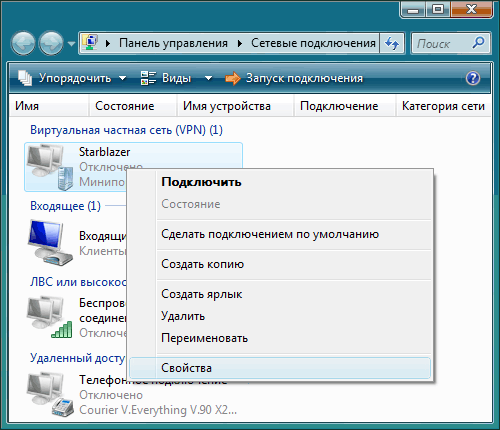Click the Starblazer connection name
Screen dimensions: 500x430
pyautogui.click(x=104, y=152)
